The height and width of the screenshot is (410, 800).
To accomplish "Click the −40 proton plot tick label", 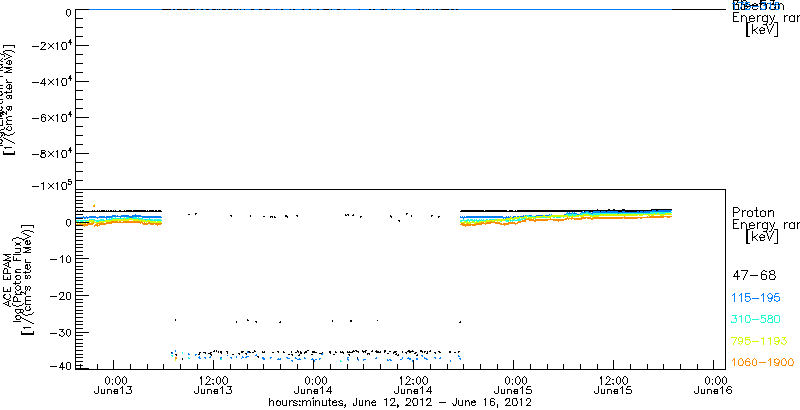I will 60,367.
